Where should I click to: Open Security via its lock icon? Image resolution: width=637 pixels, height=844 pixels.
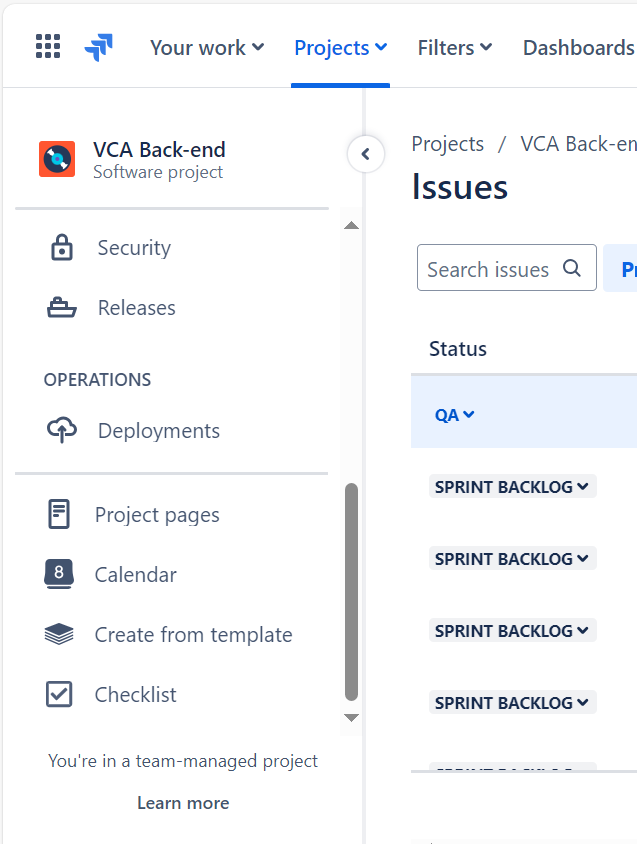point(62,248)
